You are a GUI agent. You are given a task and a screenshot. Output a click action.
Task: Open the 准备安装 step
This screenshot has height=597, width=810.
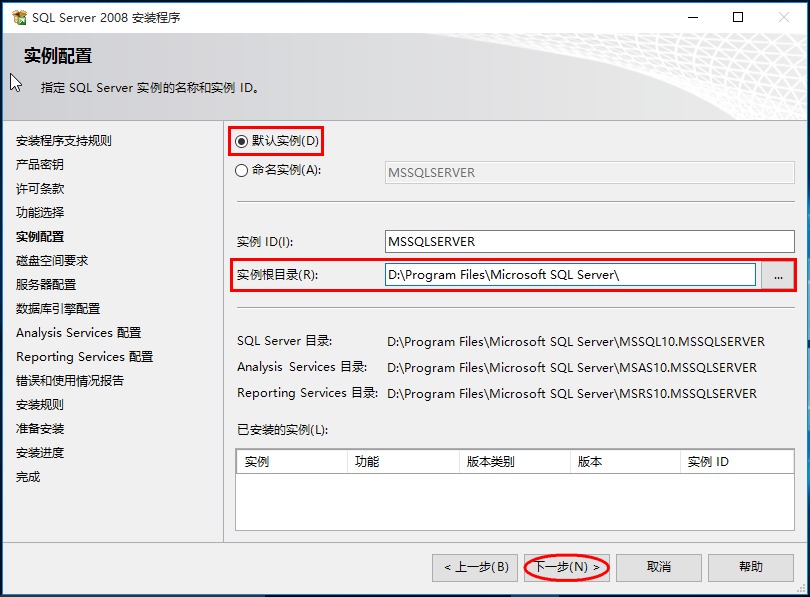point(40,429)
